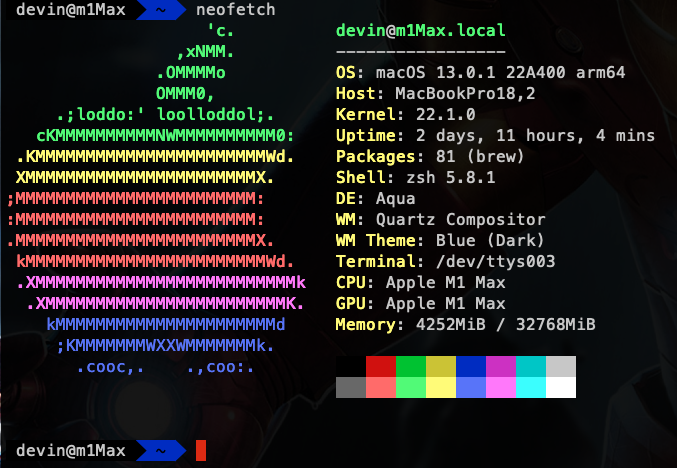Click the bright cyan block in bottom row
This screenshot has height=468, width=677.
[531, 387]
